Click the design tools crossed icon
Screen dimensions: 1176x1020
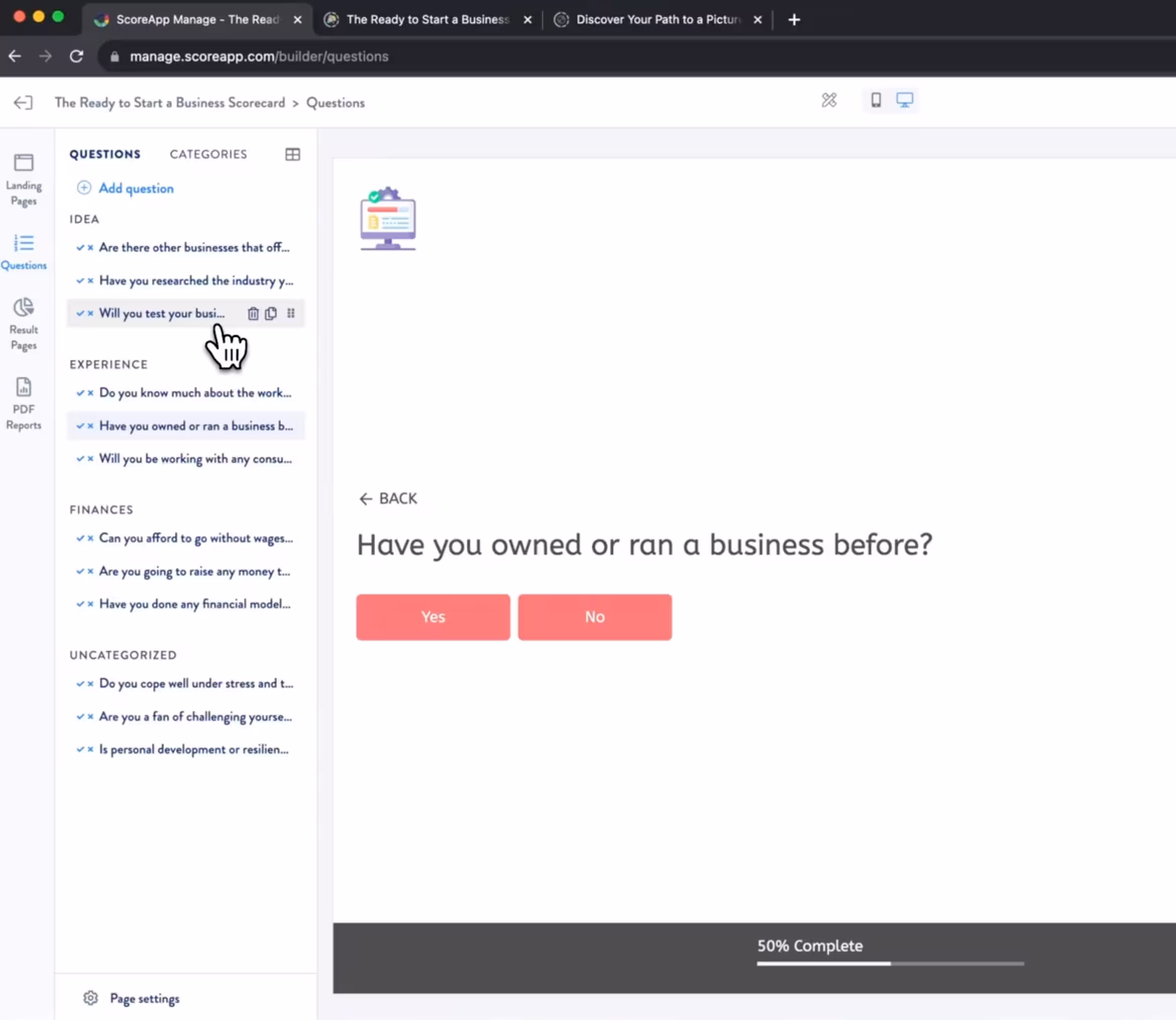click(x=829, y=101)
